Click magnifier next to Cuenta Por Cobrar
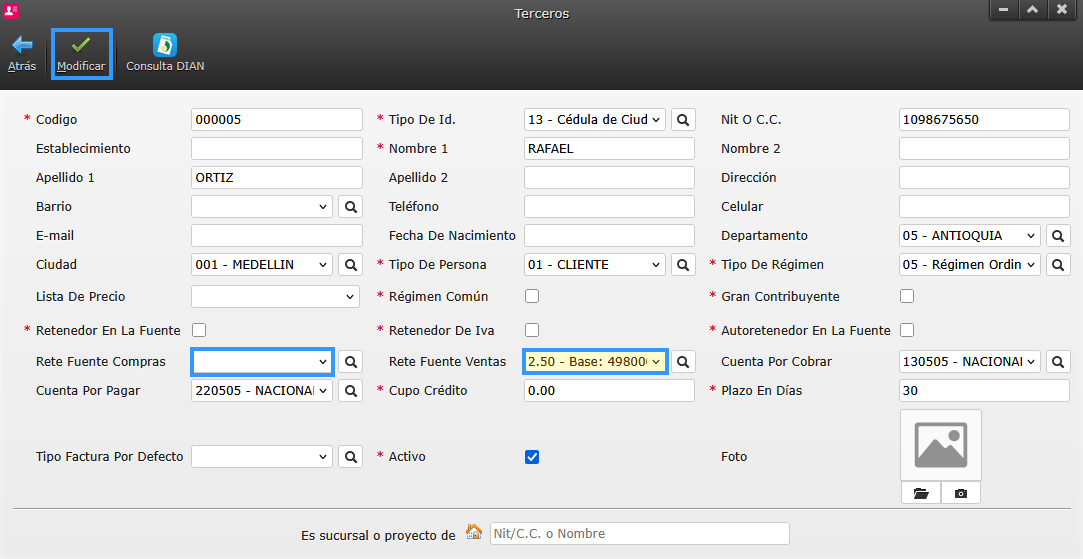The height and width of the screenshot is (559, 1083). coord(1058,362)
